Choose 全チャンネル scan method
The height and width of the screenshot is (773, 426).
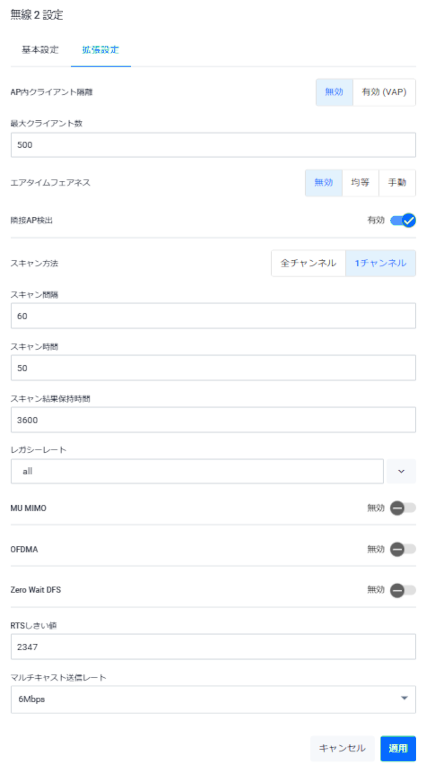pos(308,263)
